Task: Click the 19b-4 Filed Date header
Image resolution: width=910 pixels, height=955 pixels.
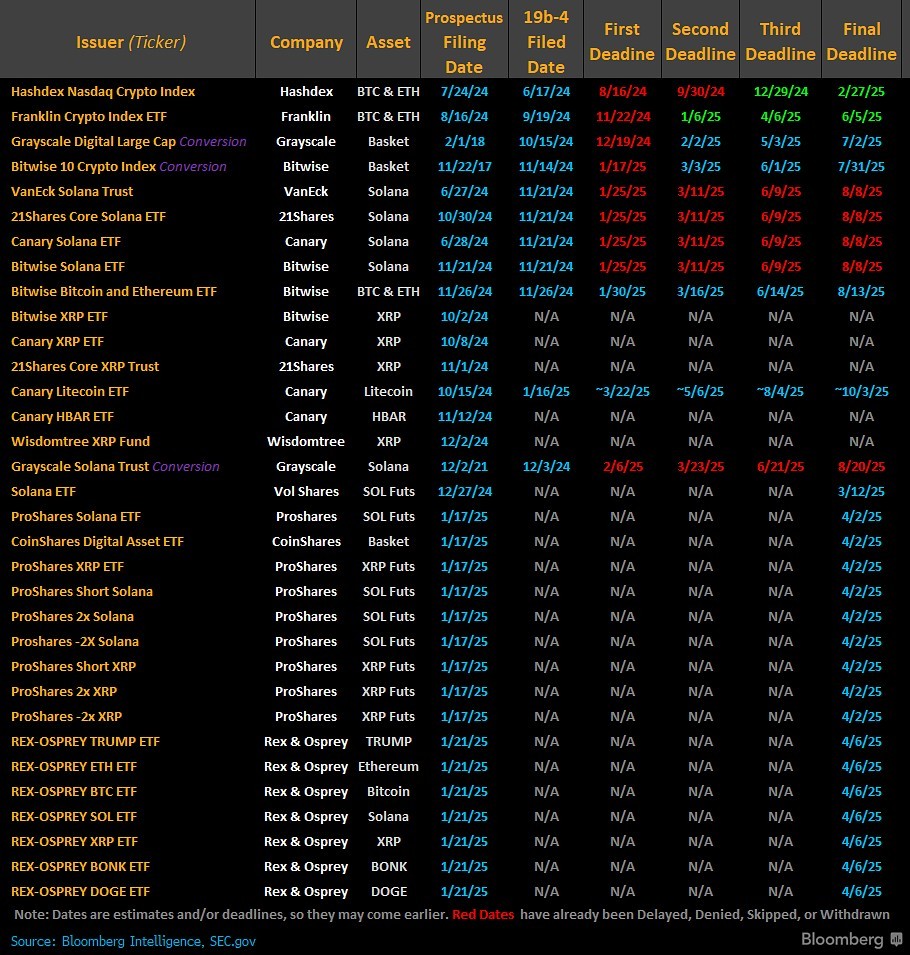Action: (x=546, y=42)
